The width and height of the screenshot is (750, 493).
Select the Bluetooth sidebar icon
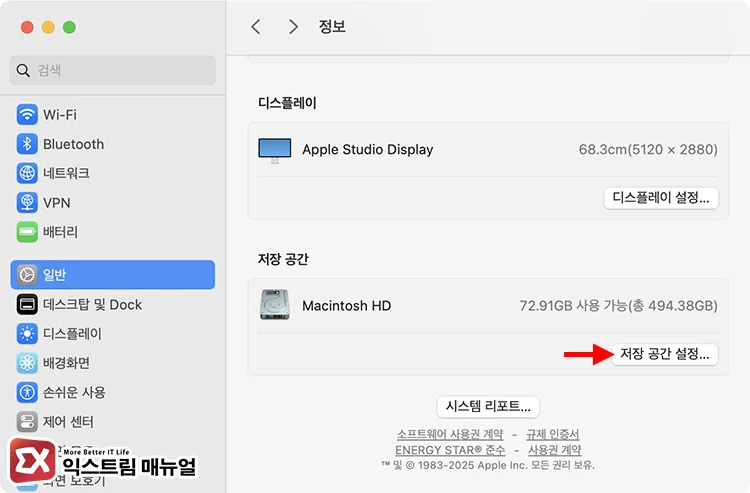click(27, 144)
